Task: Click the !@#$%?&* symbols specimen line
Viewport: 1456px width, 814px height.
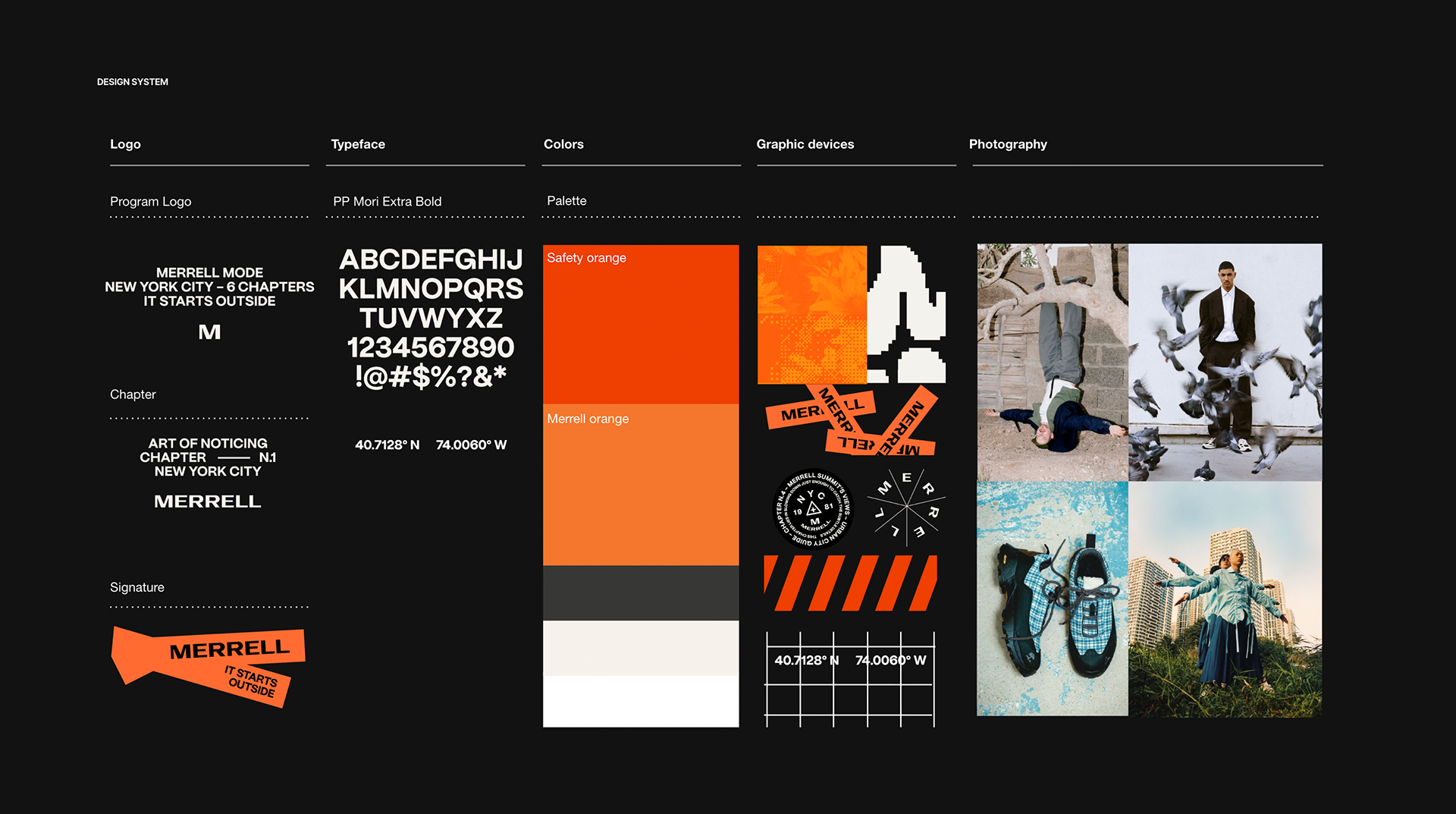Action: (431, 376)
